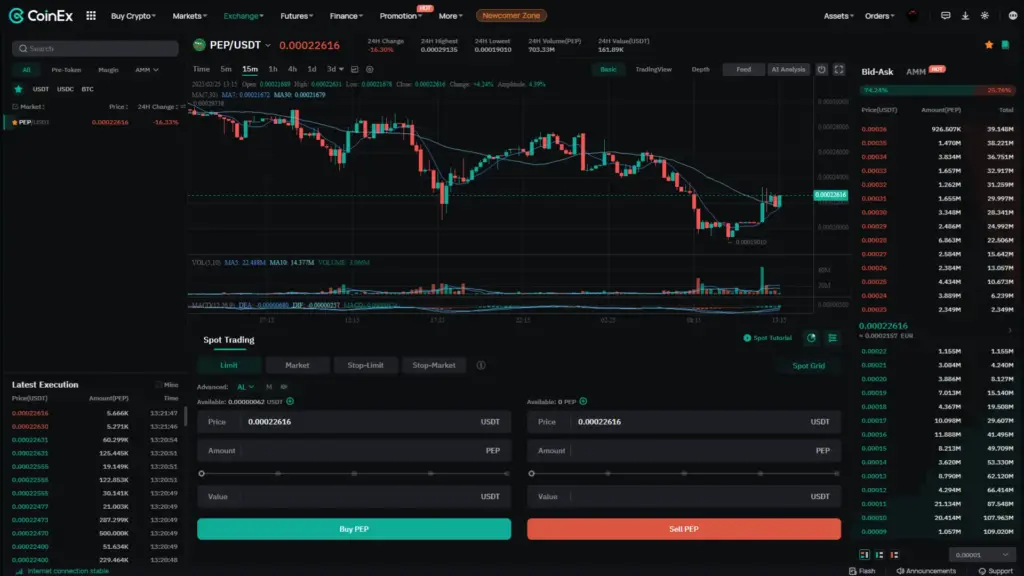Add PEP funds with plus icon
Screen dimensions: 1024x576
click(583, 402)
